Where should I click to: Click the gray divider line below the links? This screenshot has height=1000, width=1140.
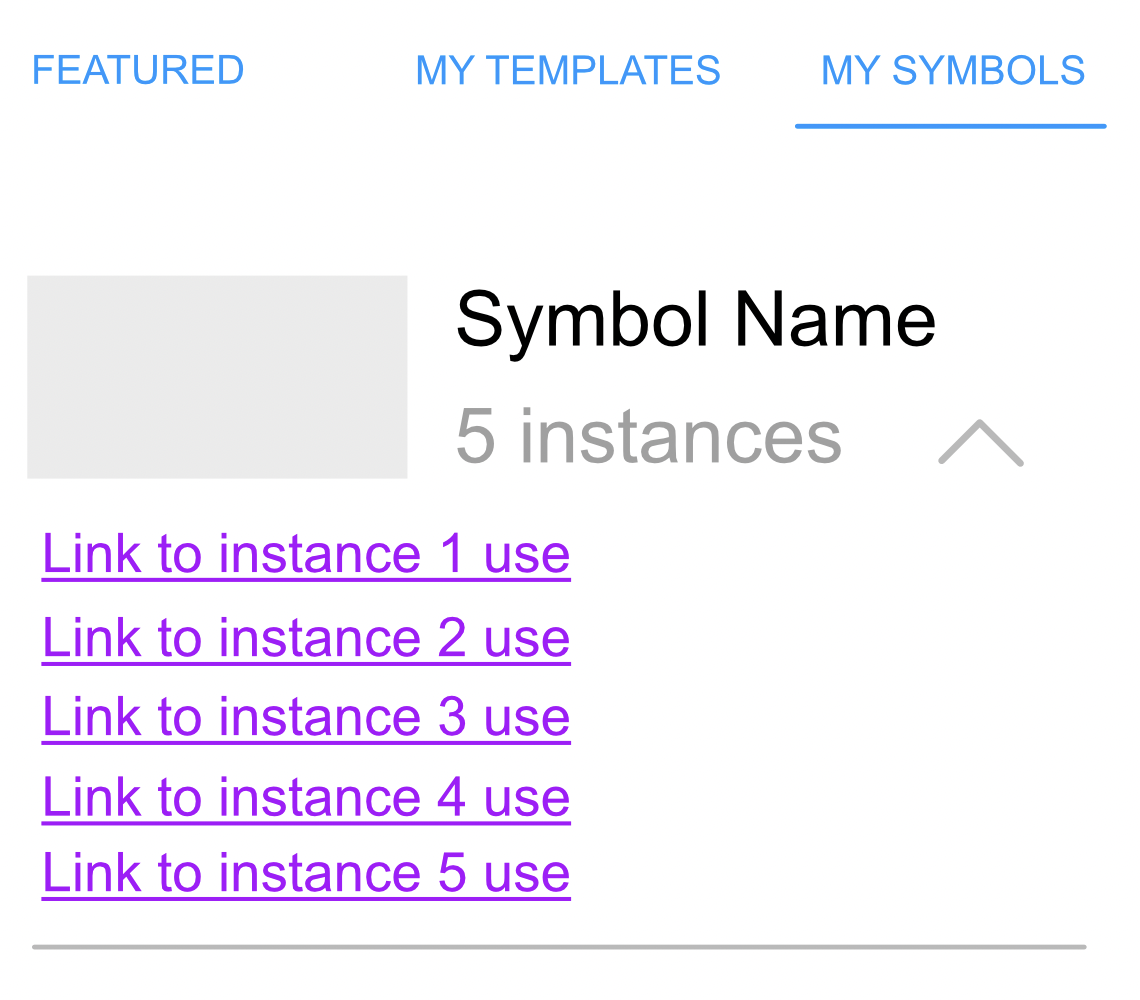pyautogui.click(x=558, y=946)
